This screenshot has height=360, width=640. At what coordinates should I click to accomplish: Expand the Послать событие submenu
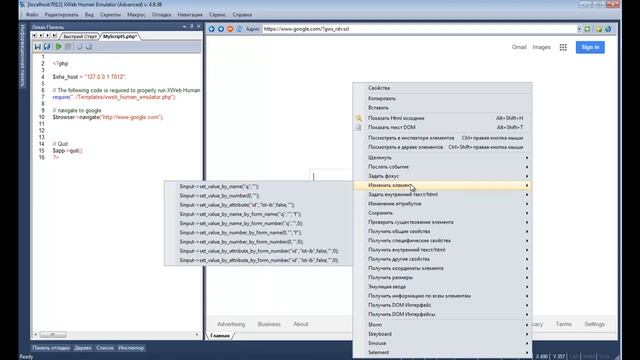pyautogui.click(x=442, y=167)
